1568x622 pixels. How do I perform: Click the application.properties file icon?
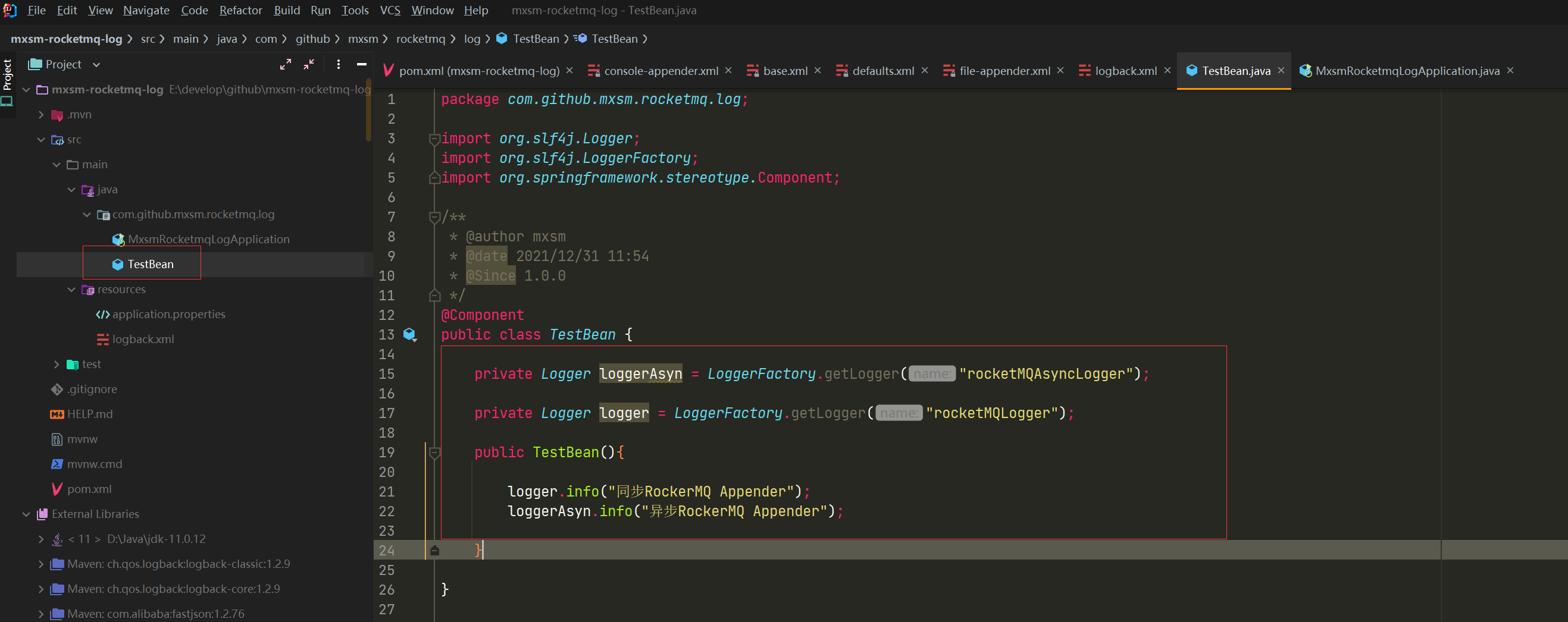[x=103, y=315]
